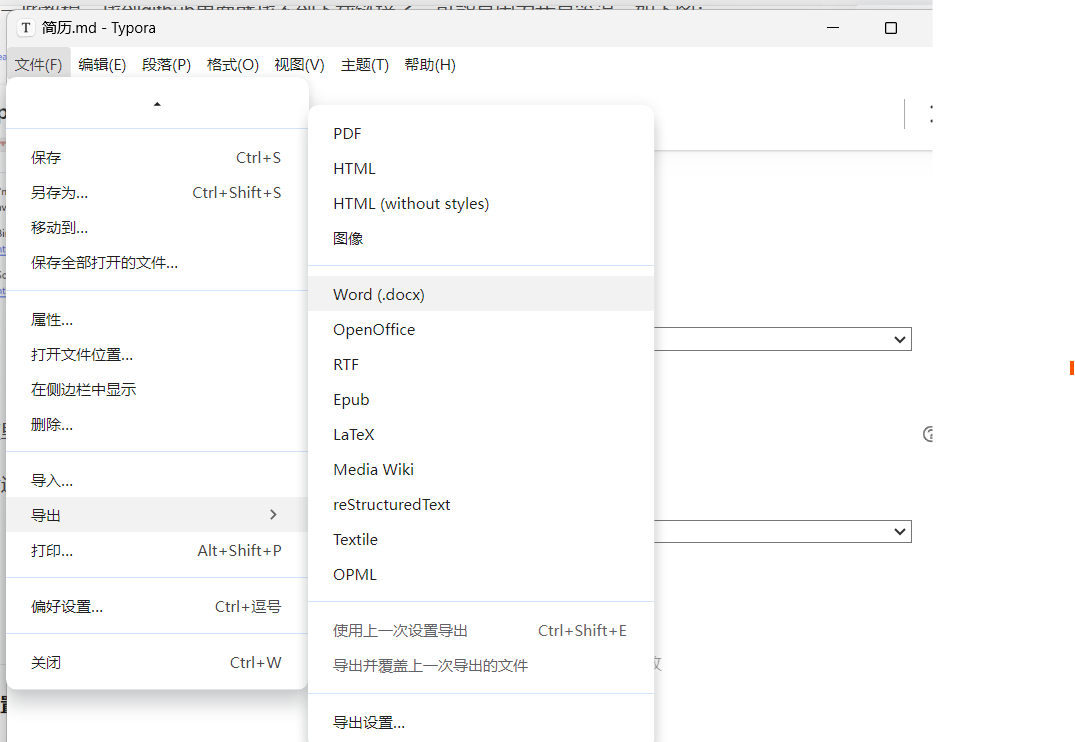Viewport: 1075px width, 742px height.
Task: Open the 主题(T) menu
Action: [365, 64]
